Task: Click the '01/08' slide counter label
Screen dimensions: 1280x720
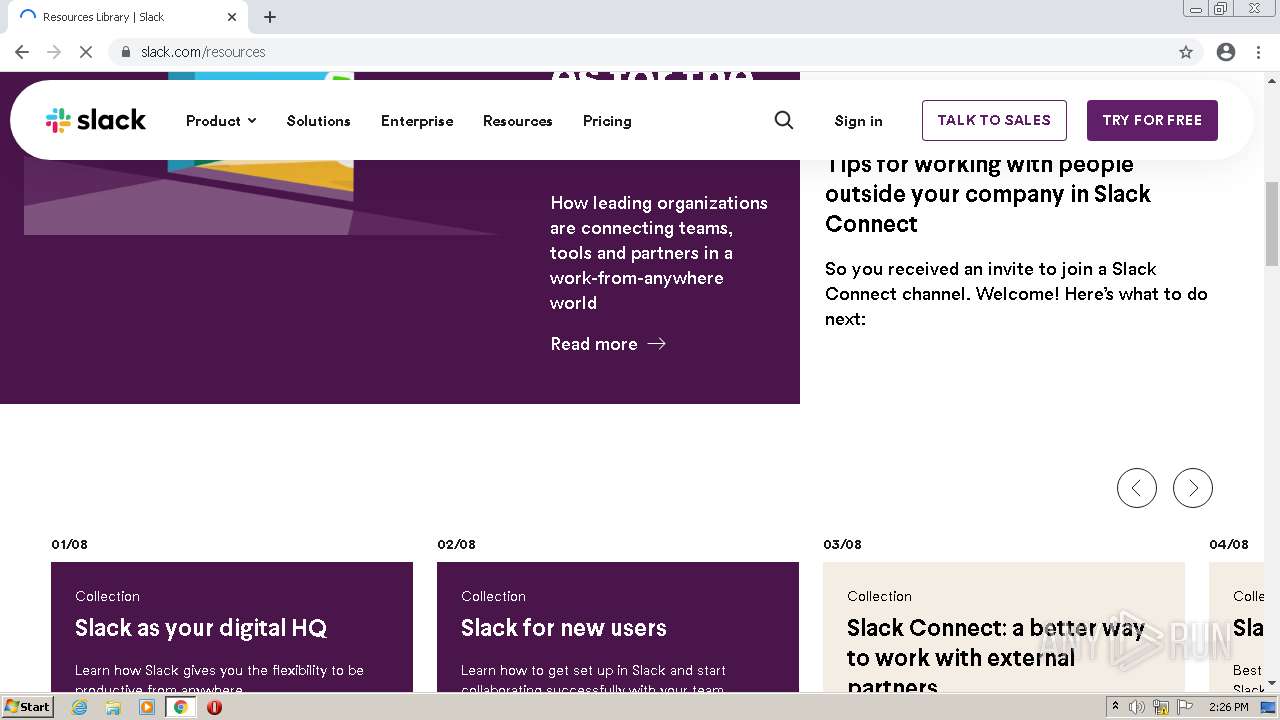Action: [70, 545]
